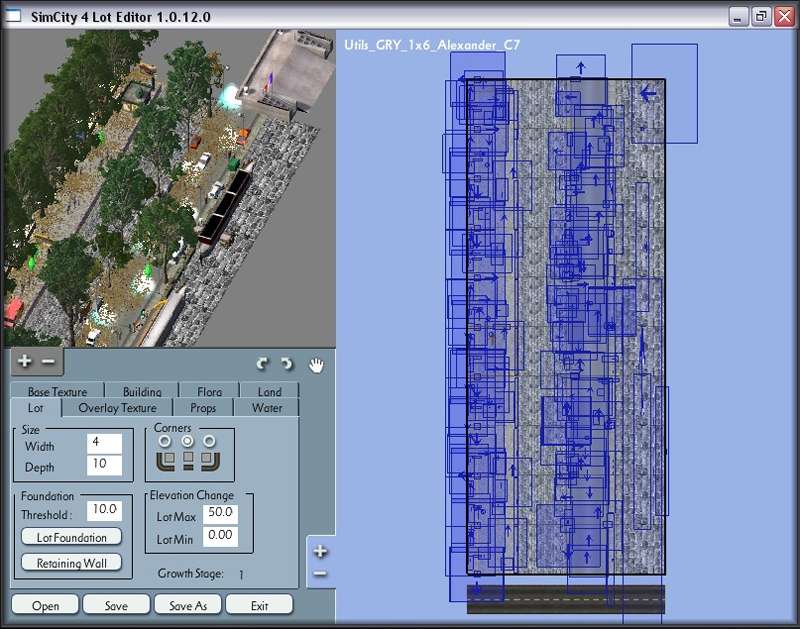Open the Flora tab

tap(209, 391)
